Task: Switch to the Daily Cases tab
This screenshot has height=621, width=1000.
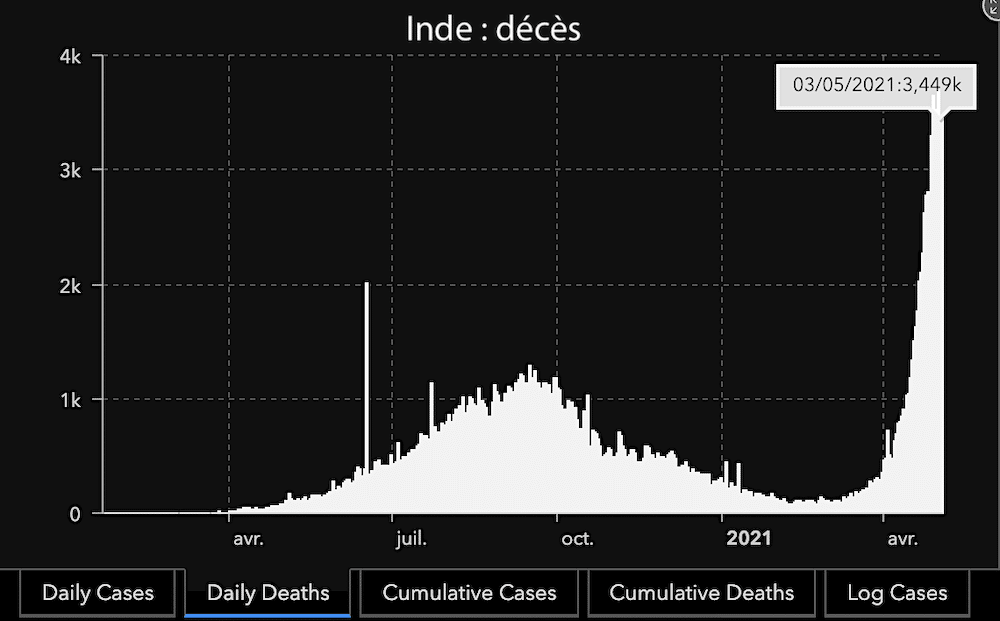Action: pyautogui.click(x=98, y=593)
